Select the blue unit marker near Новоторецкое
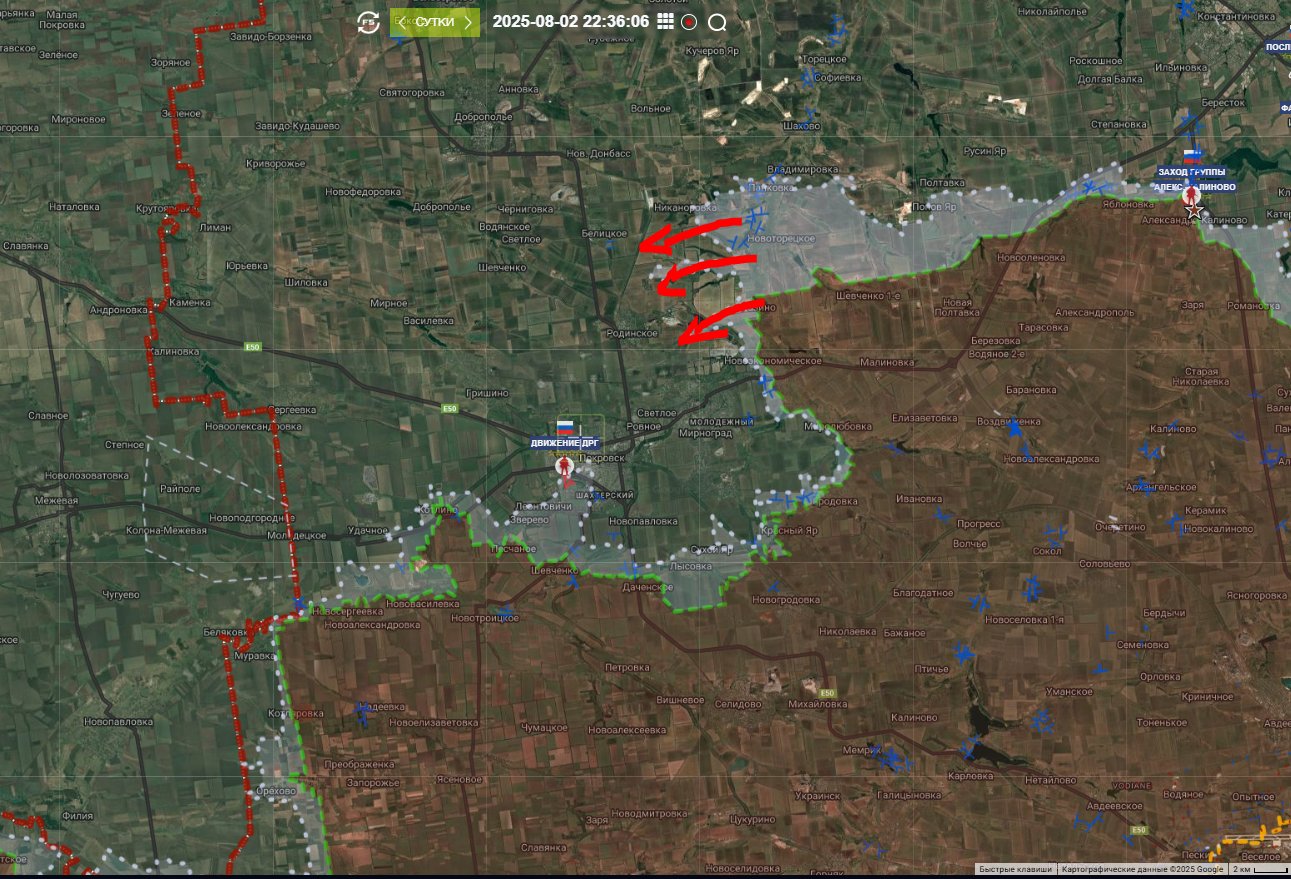Image resolution: width=1291 pixels, height=879 pixels. [755, 218]
